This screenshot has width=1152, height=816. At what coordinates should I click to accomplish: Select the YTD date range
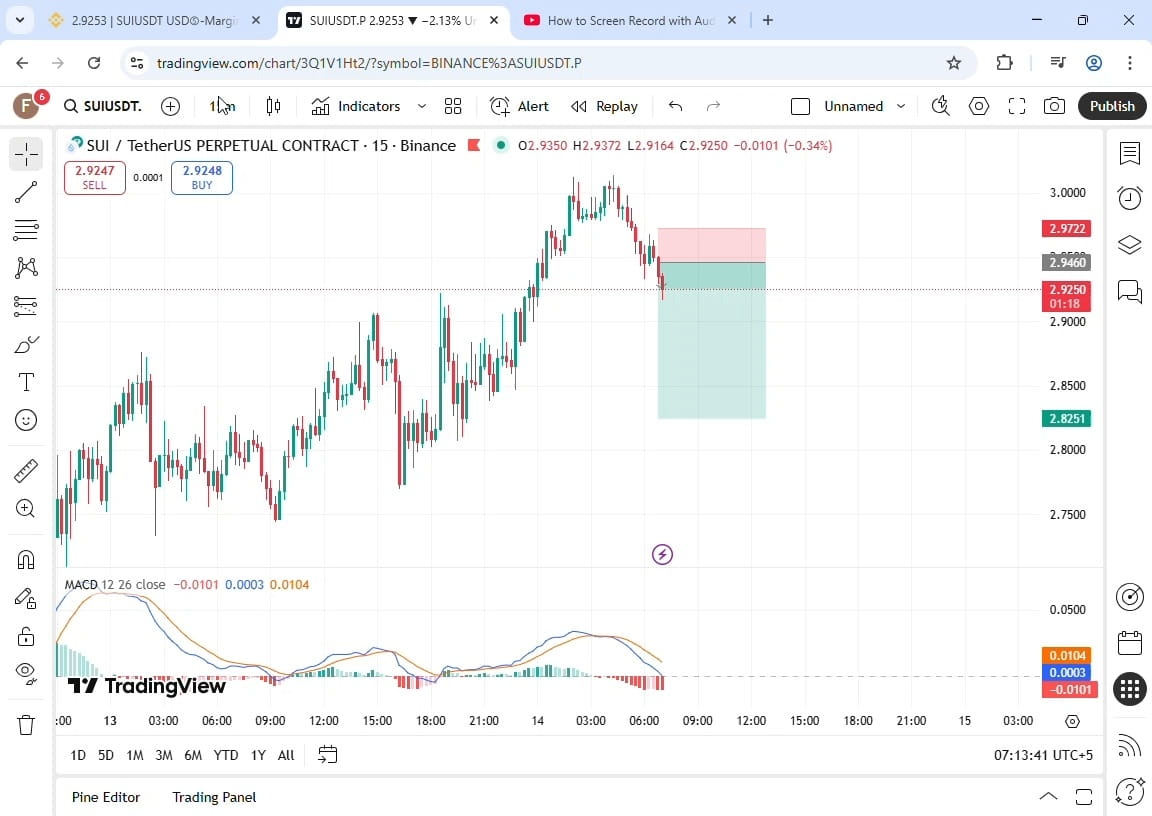(226, 755)
